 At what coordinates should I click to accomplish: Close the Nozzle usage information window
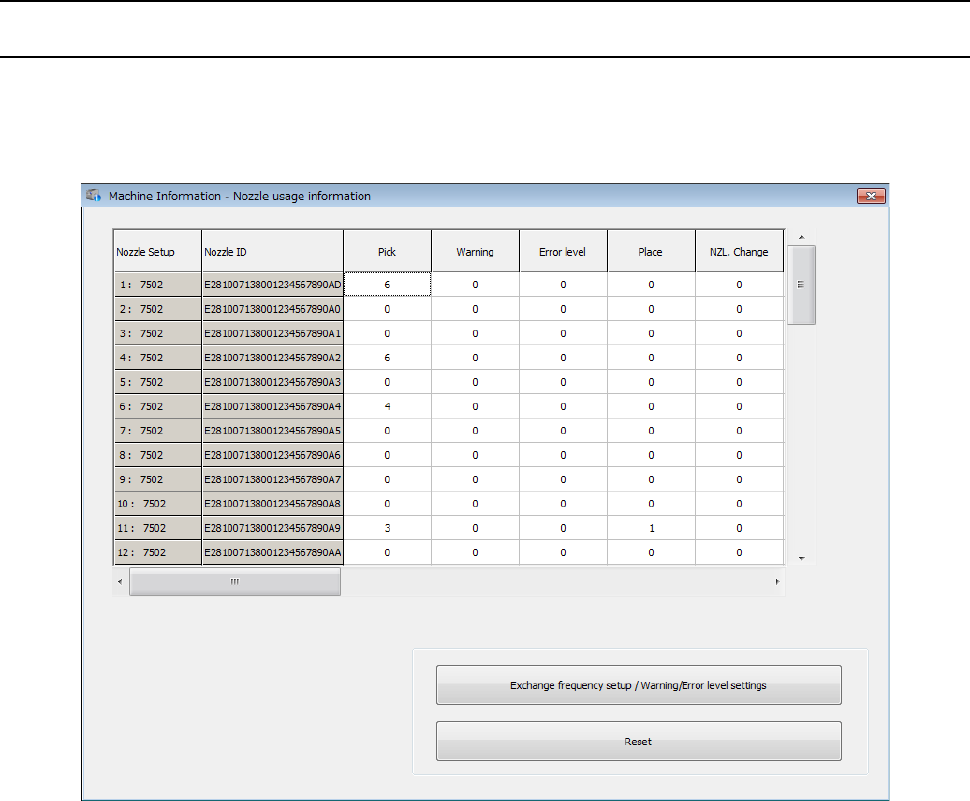click(871, 196)
